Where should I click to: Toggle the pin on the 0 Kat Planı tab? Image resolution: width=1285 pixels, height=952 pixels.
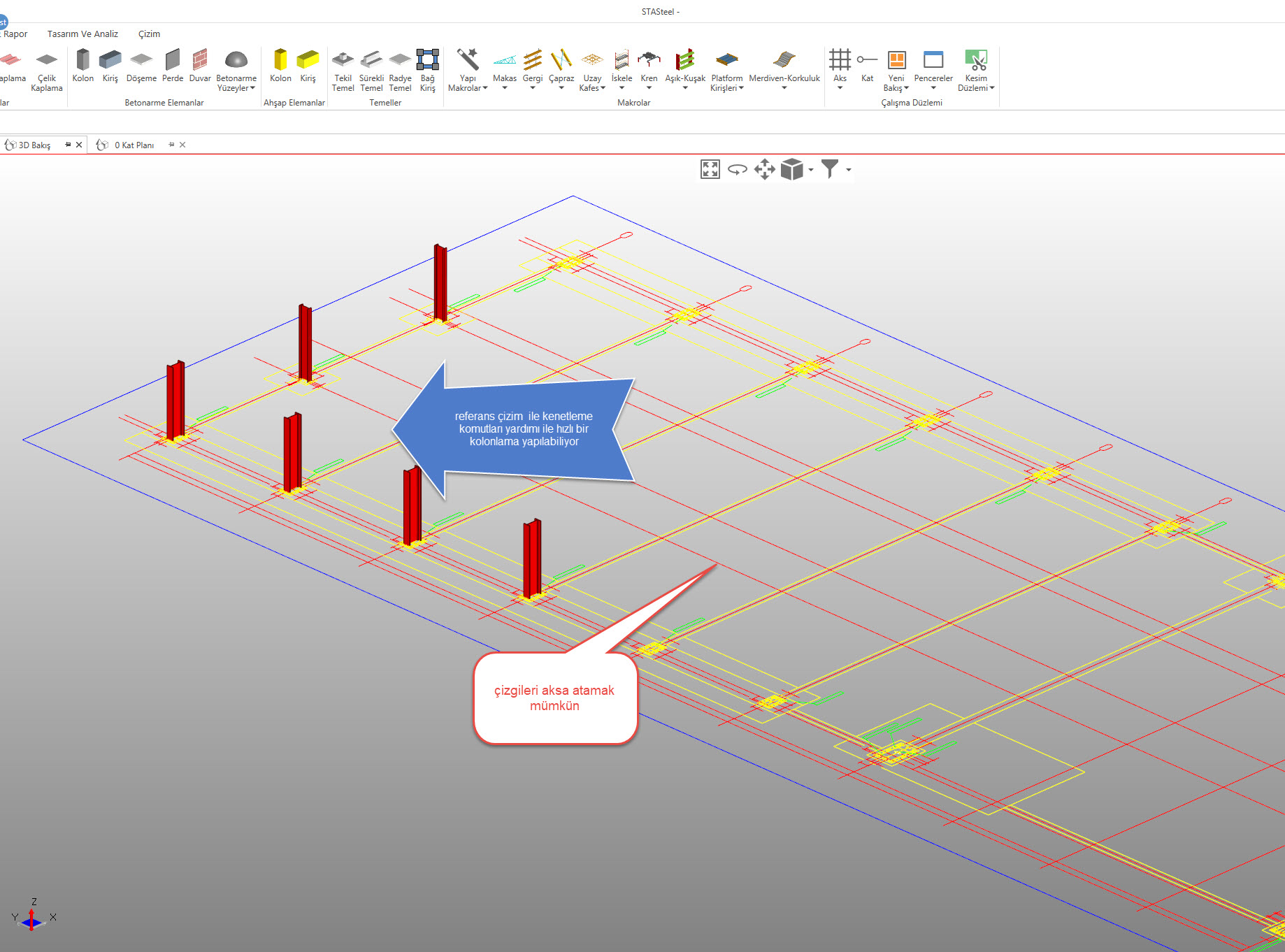coord(171,145)
